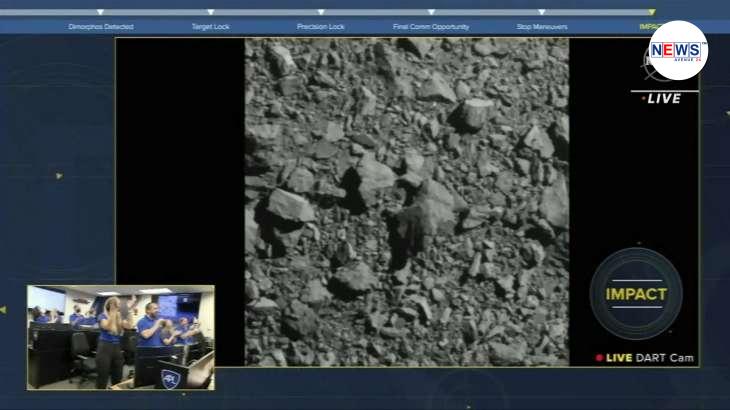This screenshot has height=410, width=730.
Task: Click the triangle marker above Dimorphos Detected
Action: [100, 13]
